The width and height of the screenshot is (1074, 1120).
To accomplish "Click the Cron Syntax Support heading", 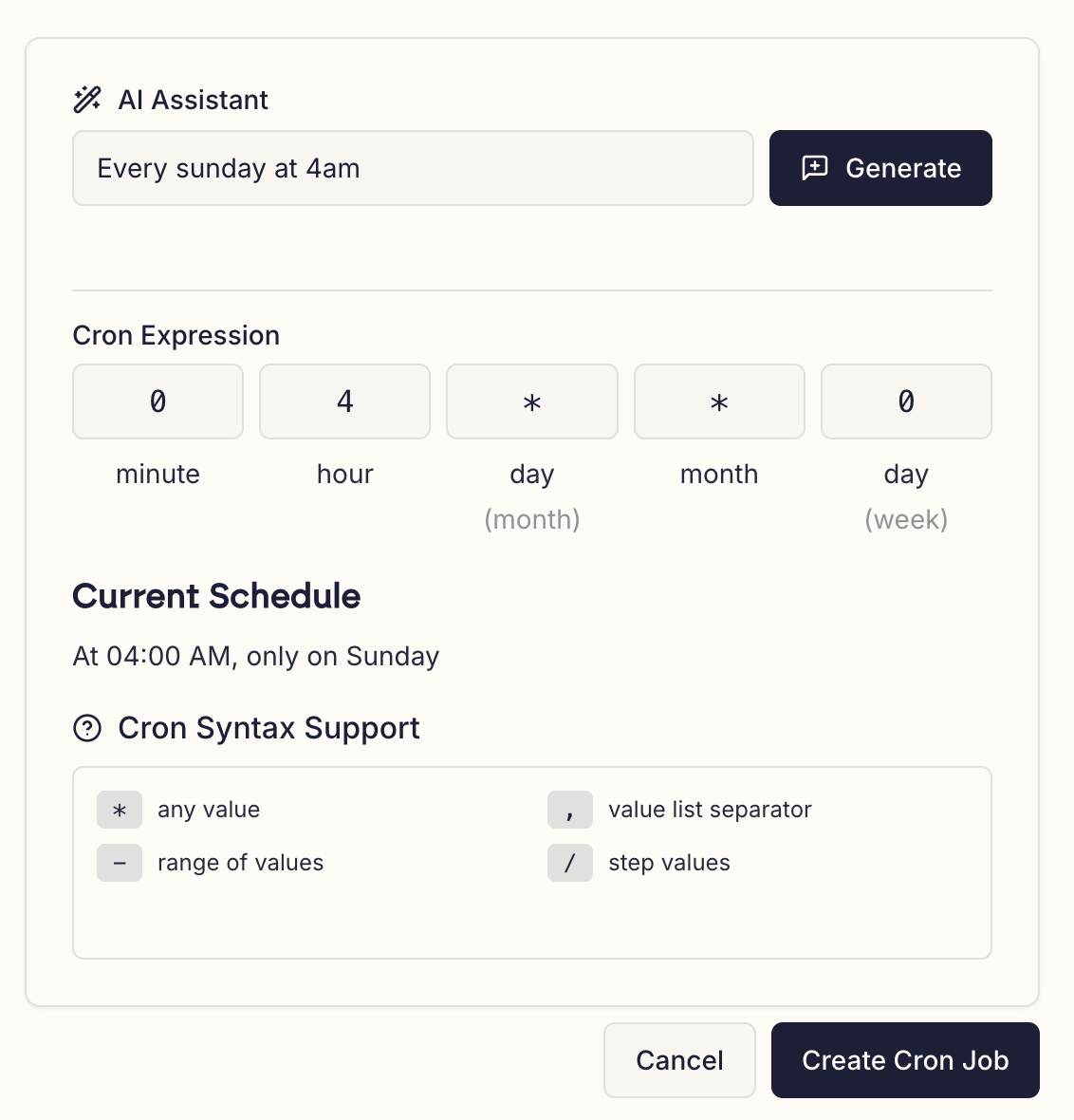I will pos(268,728).
